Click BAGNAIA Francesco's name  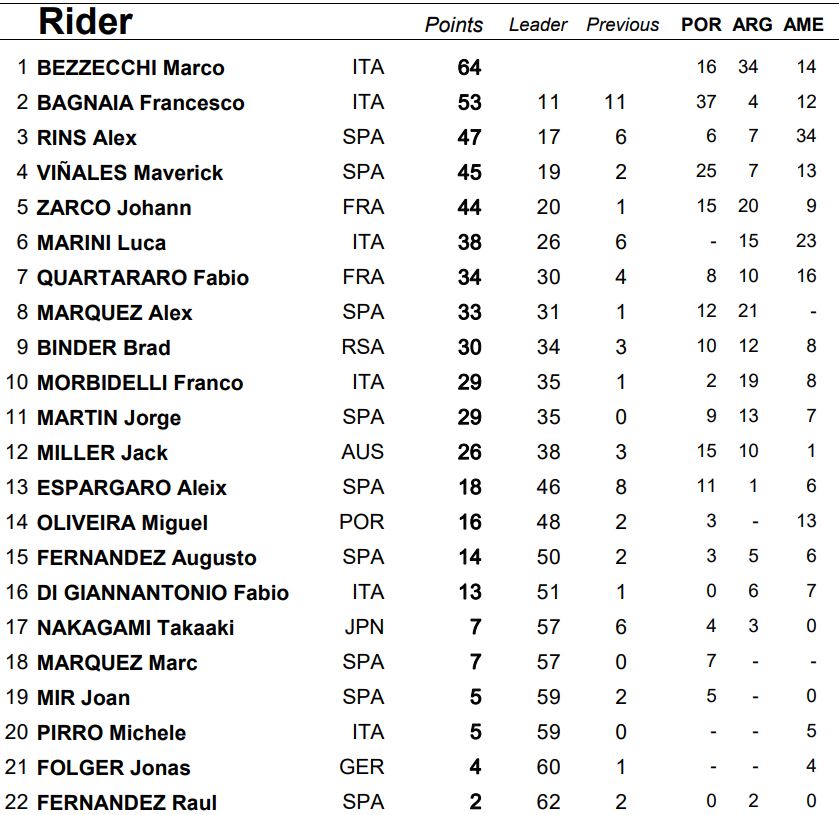point(140,103)
